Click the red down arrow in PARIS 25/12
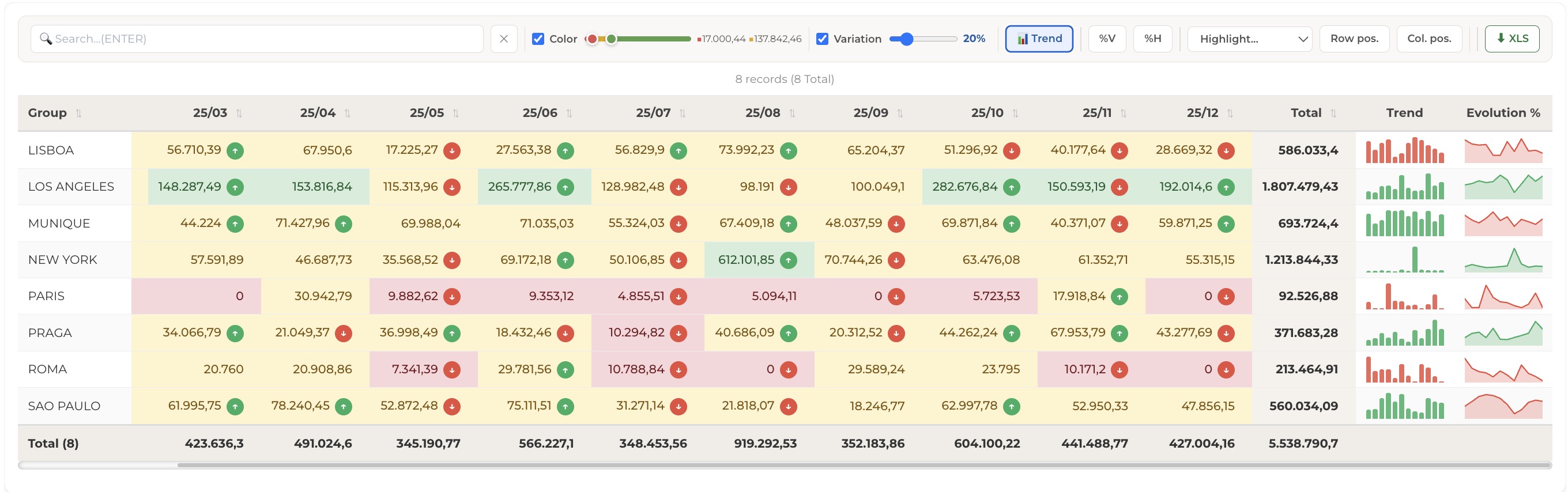1568x492 pixels. [x=1226, y=297]
